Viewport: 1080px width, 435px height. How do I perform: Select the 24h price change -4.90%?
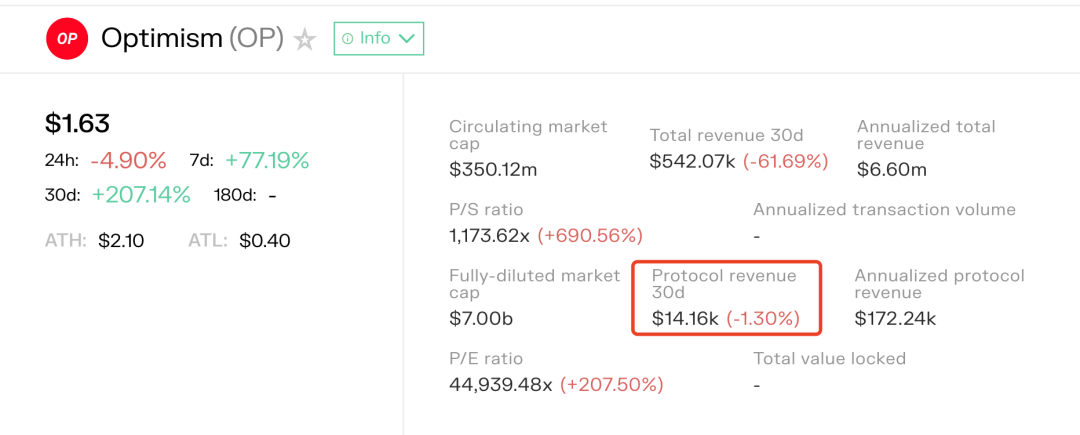point(128,161)
